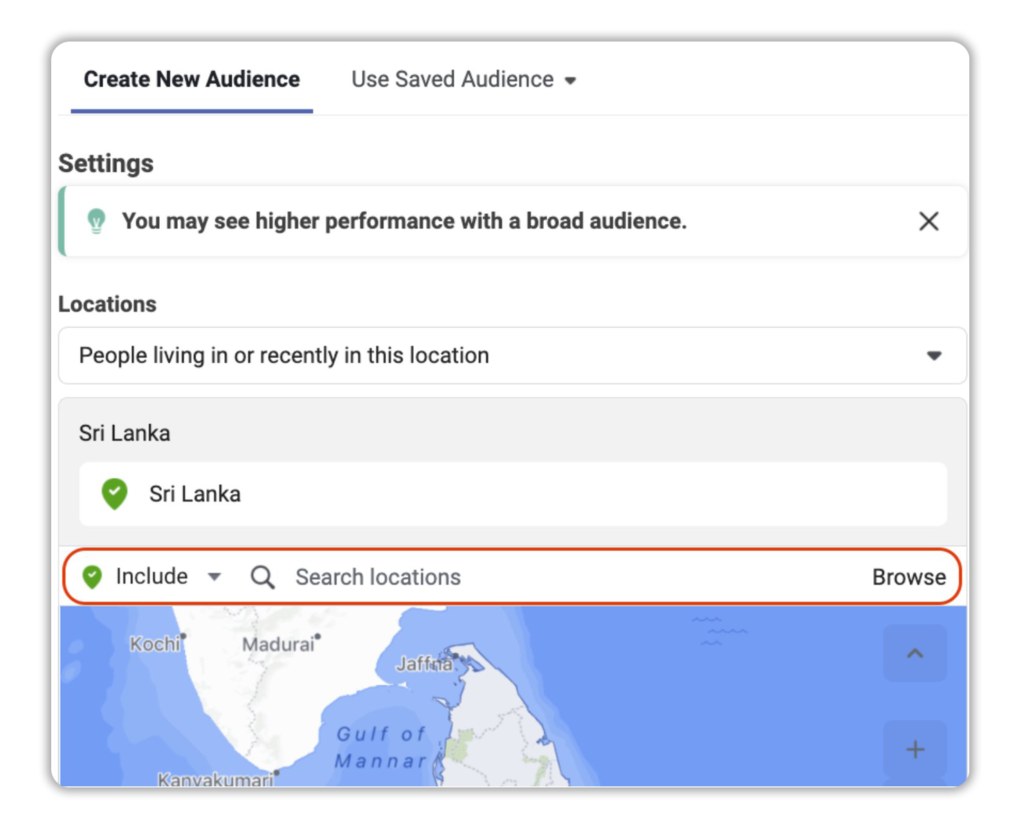The image size is (1024, 831).
Task: Click the green Include pin icon
Action: click(x=92, y=577)
